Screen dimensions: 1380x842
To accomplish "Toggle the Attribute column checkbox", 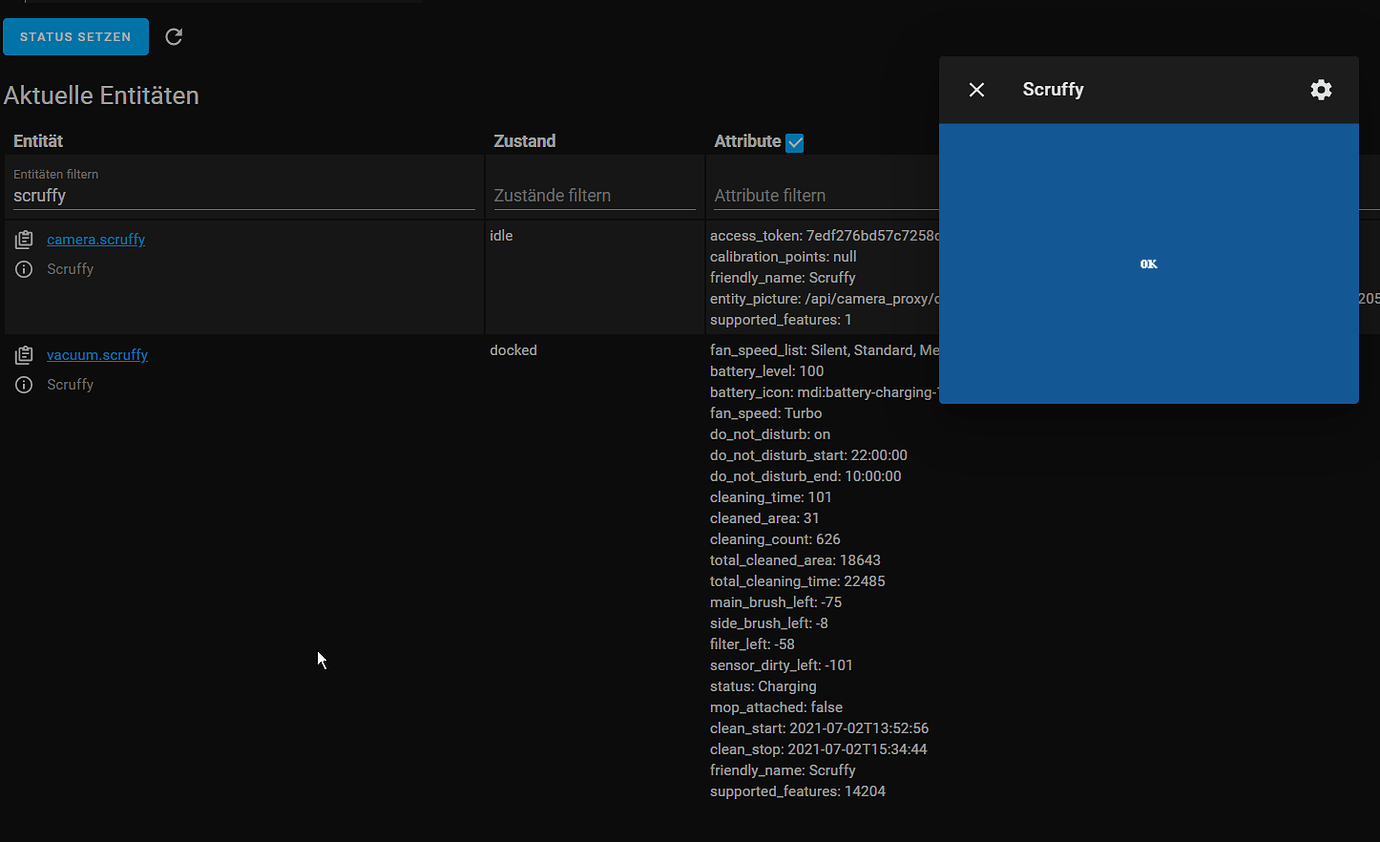I will coord(794,143).
